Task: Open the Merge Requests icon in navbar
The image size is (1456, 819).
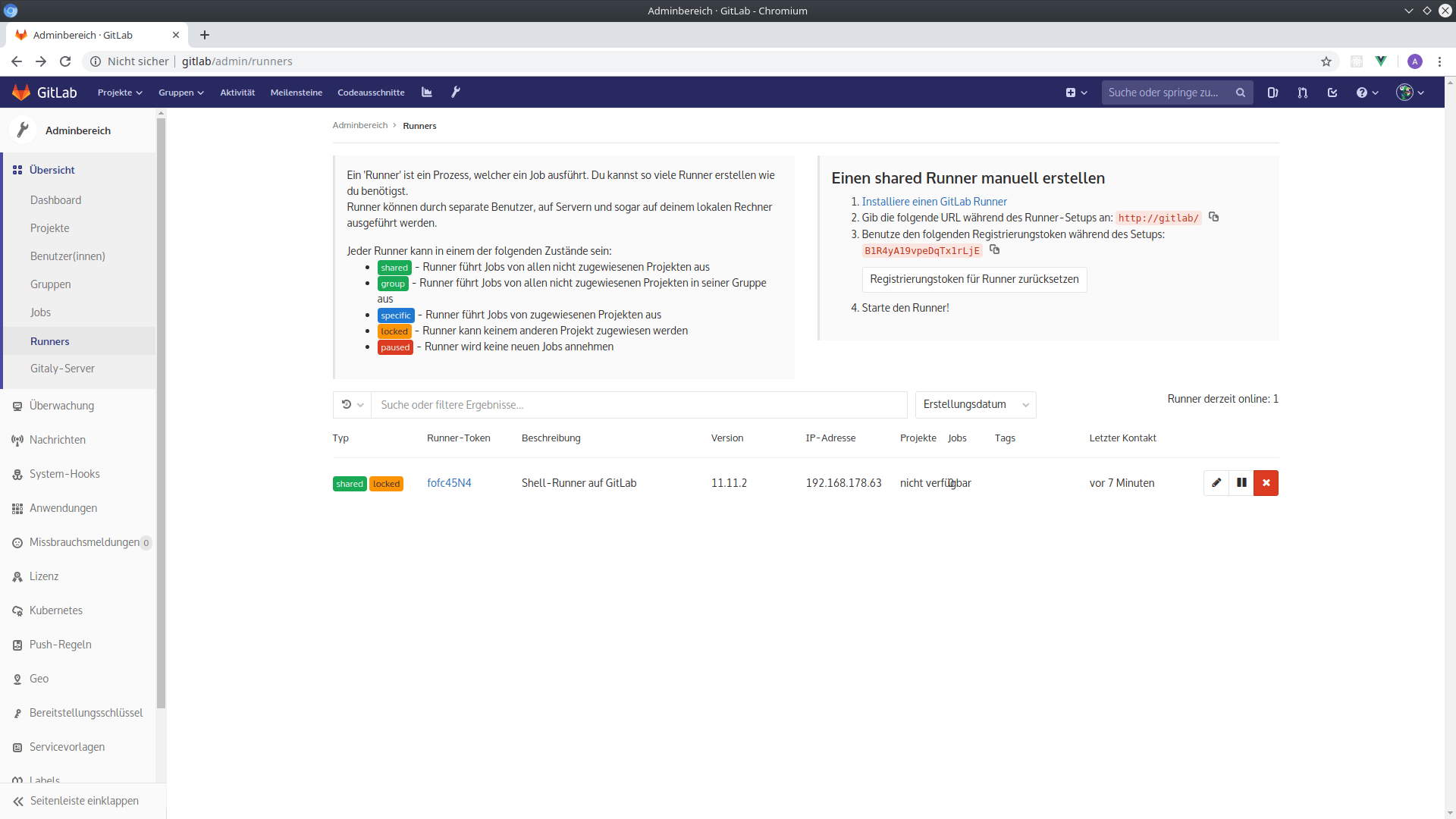Action: (1302, 92)
